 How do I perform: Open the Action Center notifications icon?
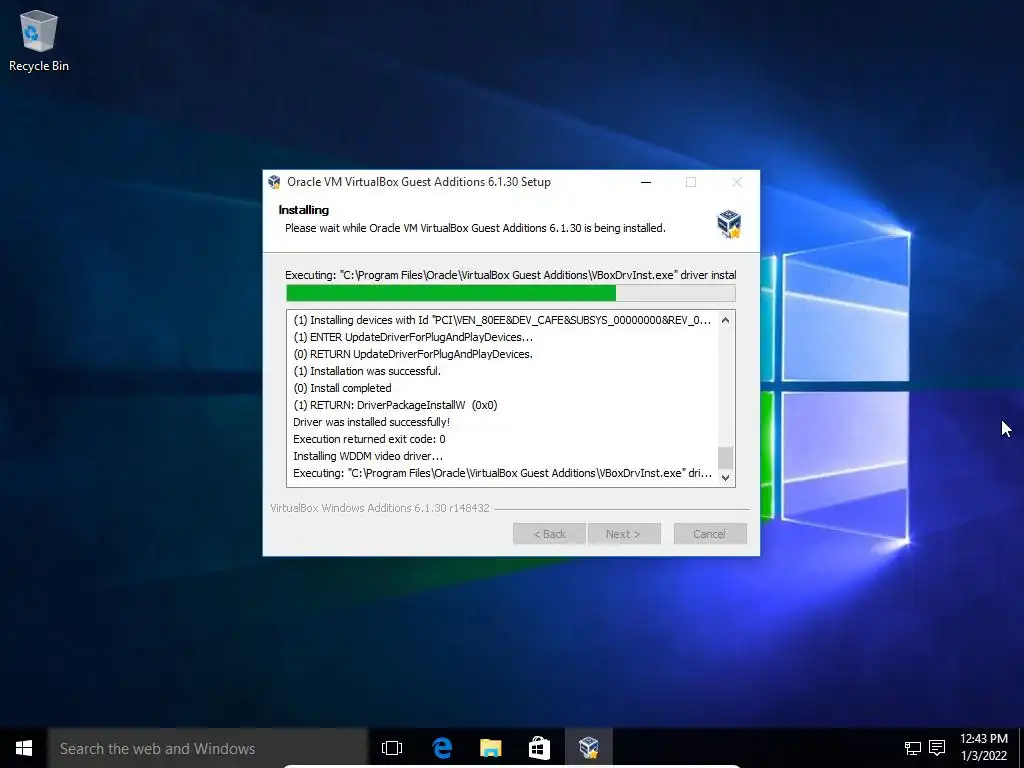937,748
